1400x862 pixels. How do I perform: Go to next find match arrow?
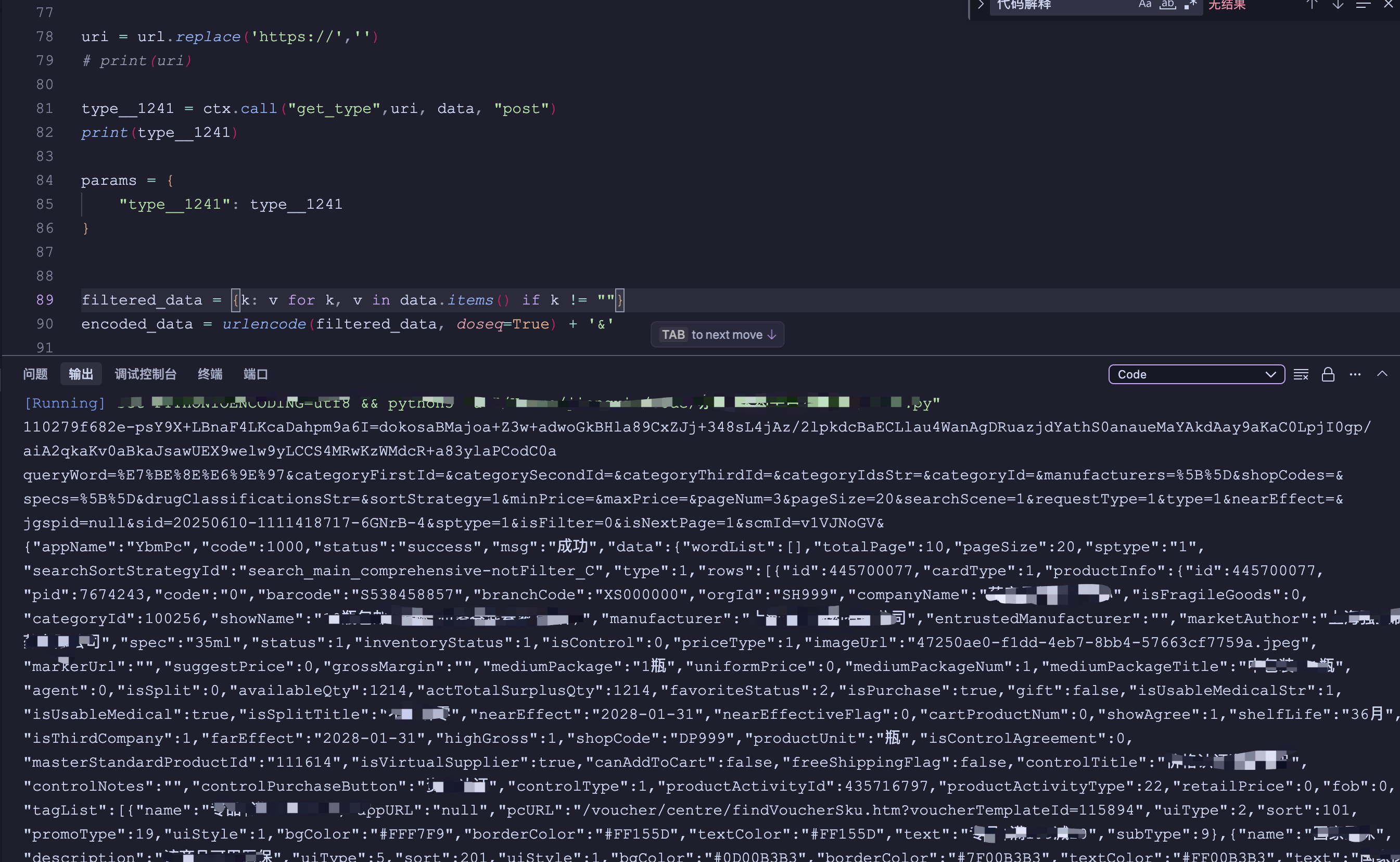click(1338, 5)
